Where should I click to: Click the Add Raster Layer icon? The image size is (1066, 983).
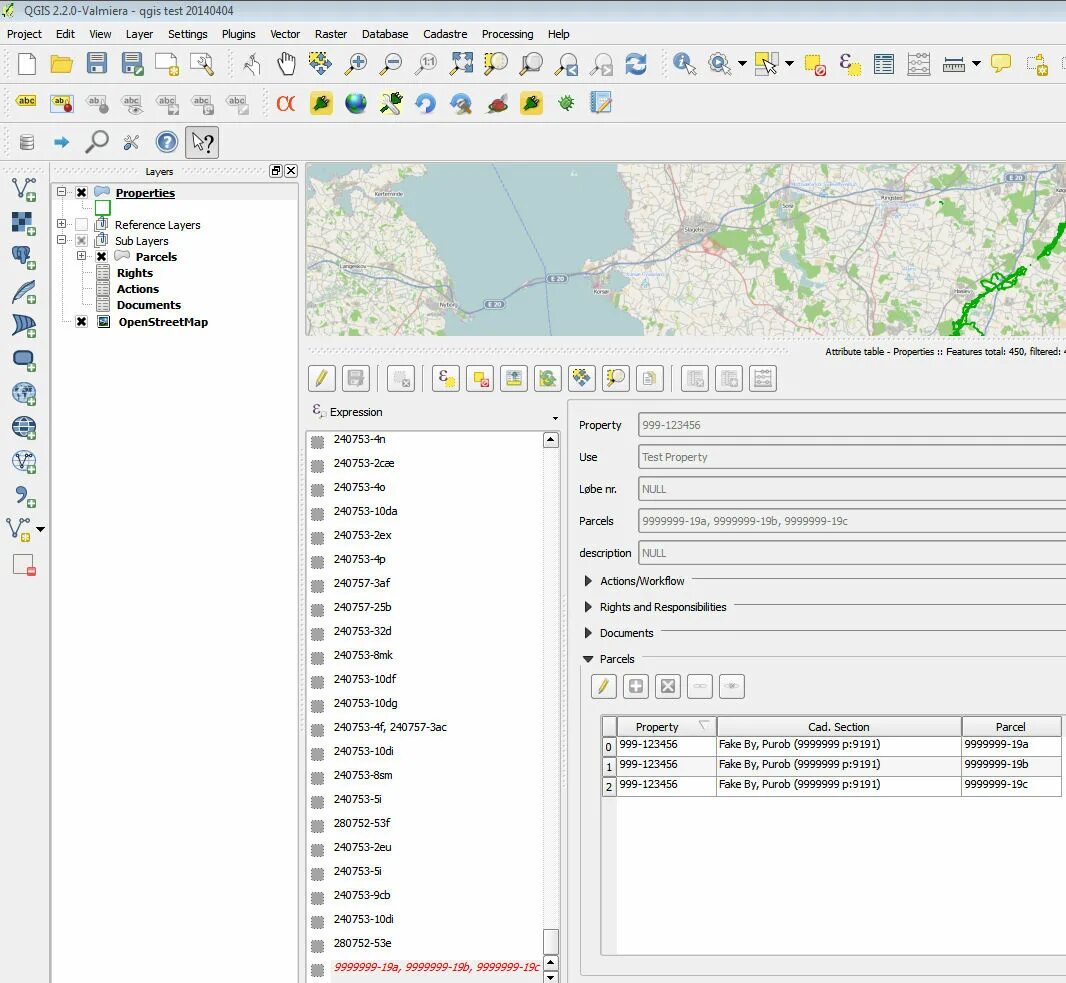22,222
